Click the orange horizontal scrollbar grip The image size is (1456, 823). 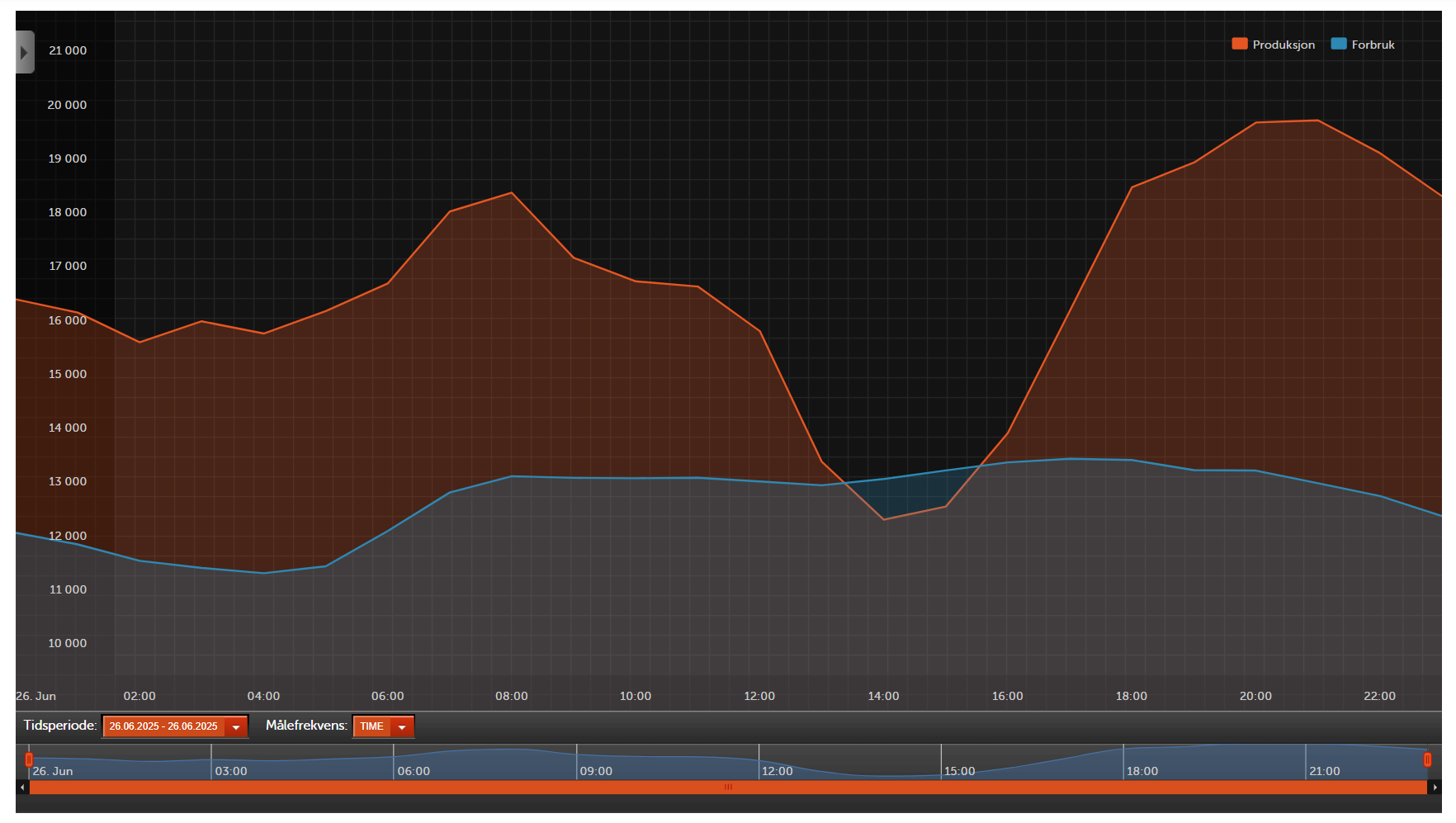pyautogui.click(x=728, y=788)
